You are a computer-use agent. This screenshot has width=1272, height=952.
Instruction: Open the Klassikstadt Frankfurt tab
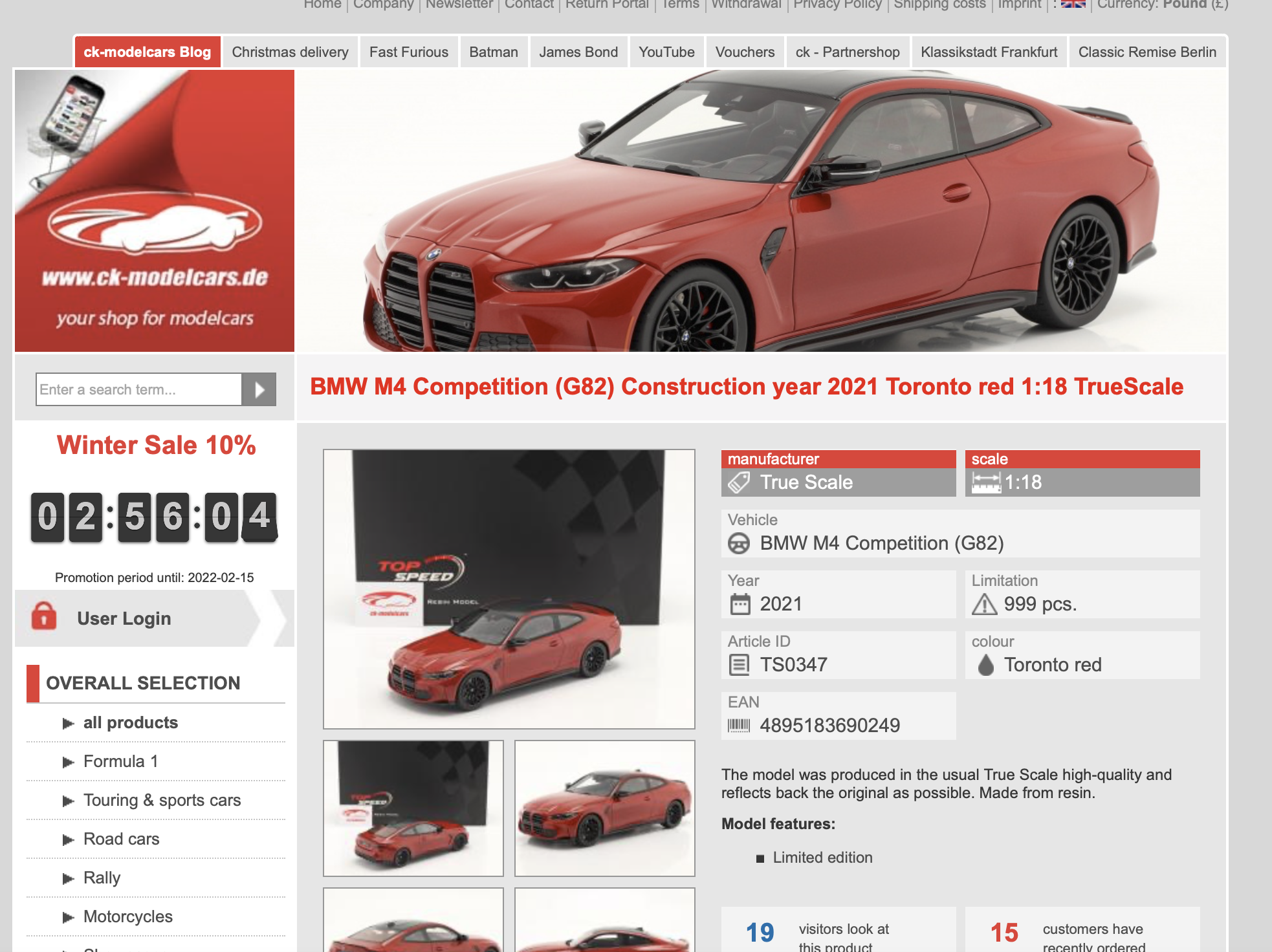pos(989,52)
